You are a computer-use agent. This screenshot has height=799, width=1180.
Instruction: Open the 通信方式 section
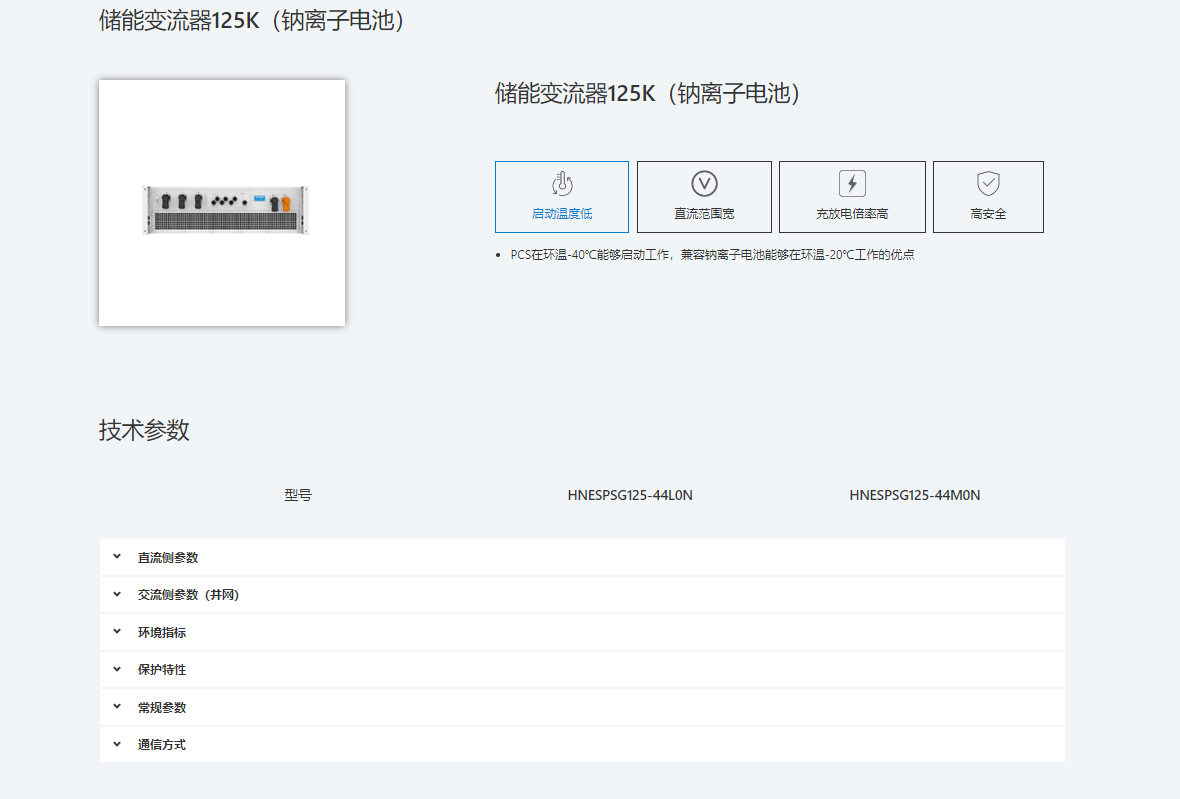[163, 743]
